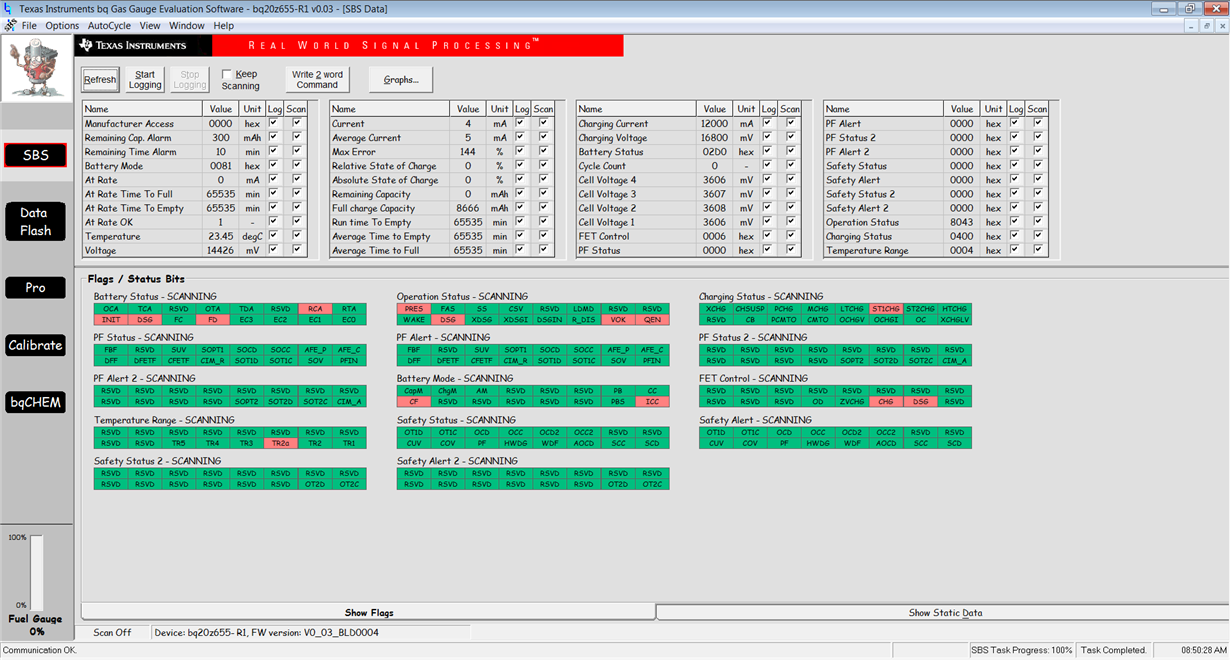Click SBS Task Progress status field
The image size is (1230, 660).
coord(1021,650)
